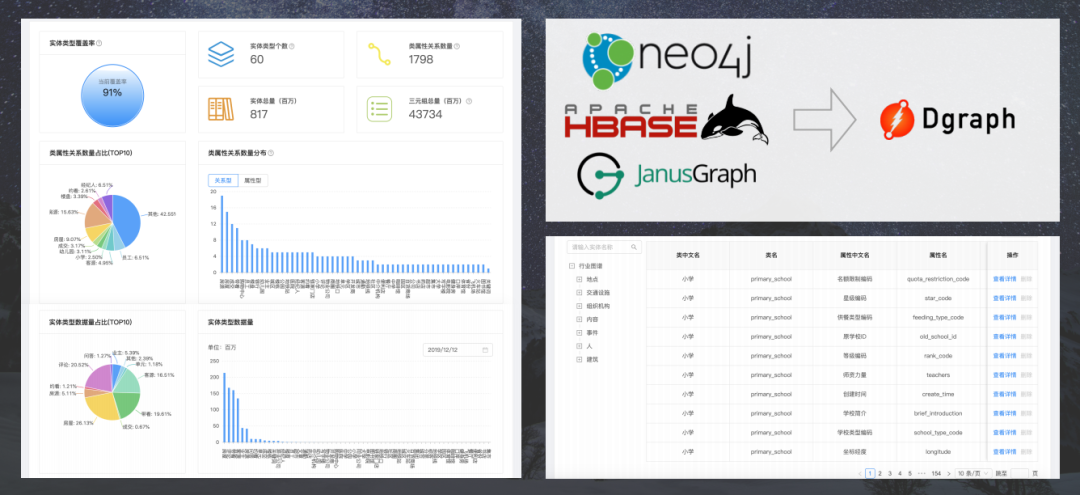Click 查看详情 for the teachers row
The height and width of the screenshot is (495, 1080).
point(1004,375)
